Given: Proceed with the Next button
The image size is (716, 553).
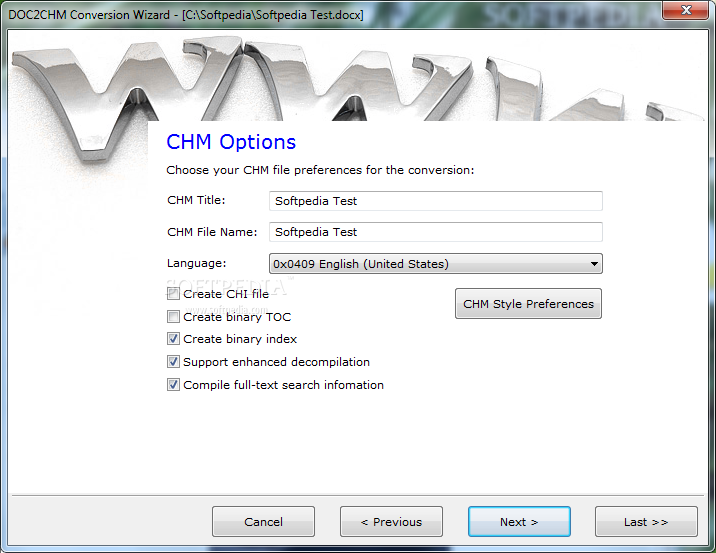Looking at the screenshot, I should click(519, 521).
